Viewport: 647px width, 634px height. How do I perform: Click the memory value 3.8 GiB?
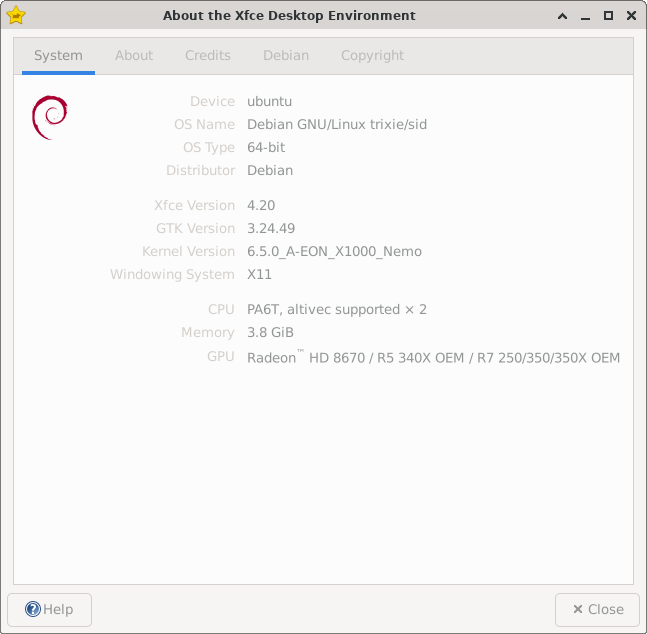pos(270,332)
